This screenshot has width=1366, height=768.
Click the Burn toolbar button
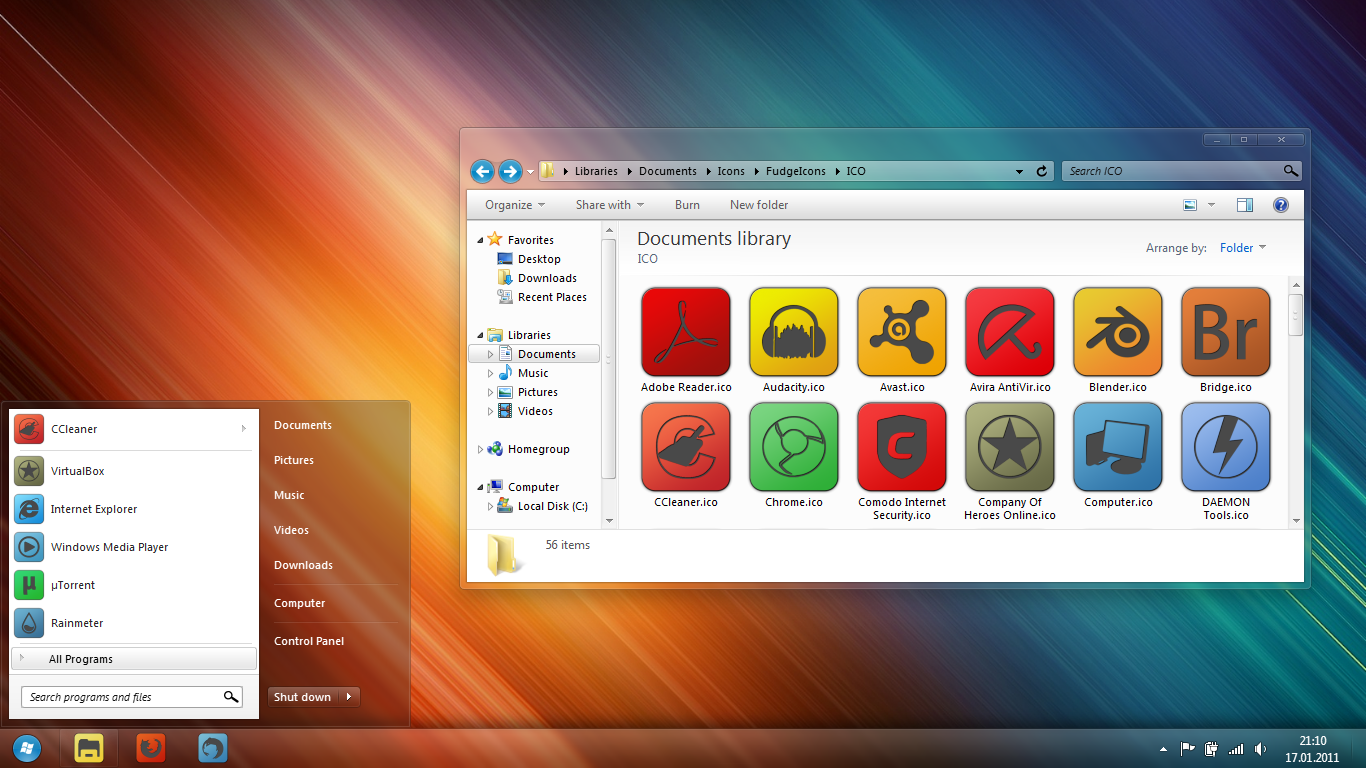point(687,205)
